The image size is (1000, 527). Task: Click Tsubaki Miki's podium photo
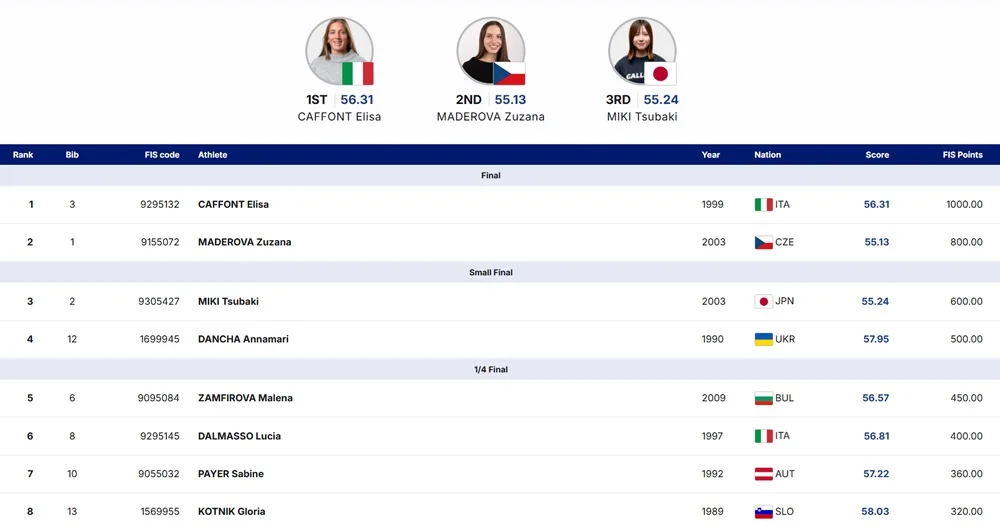tap(641, 51)
